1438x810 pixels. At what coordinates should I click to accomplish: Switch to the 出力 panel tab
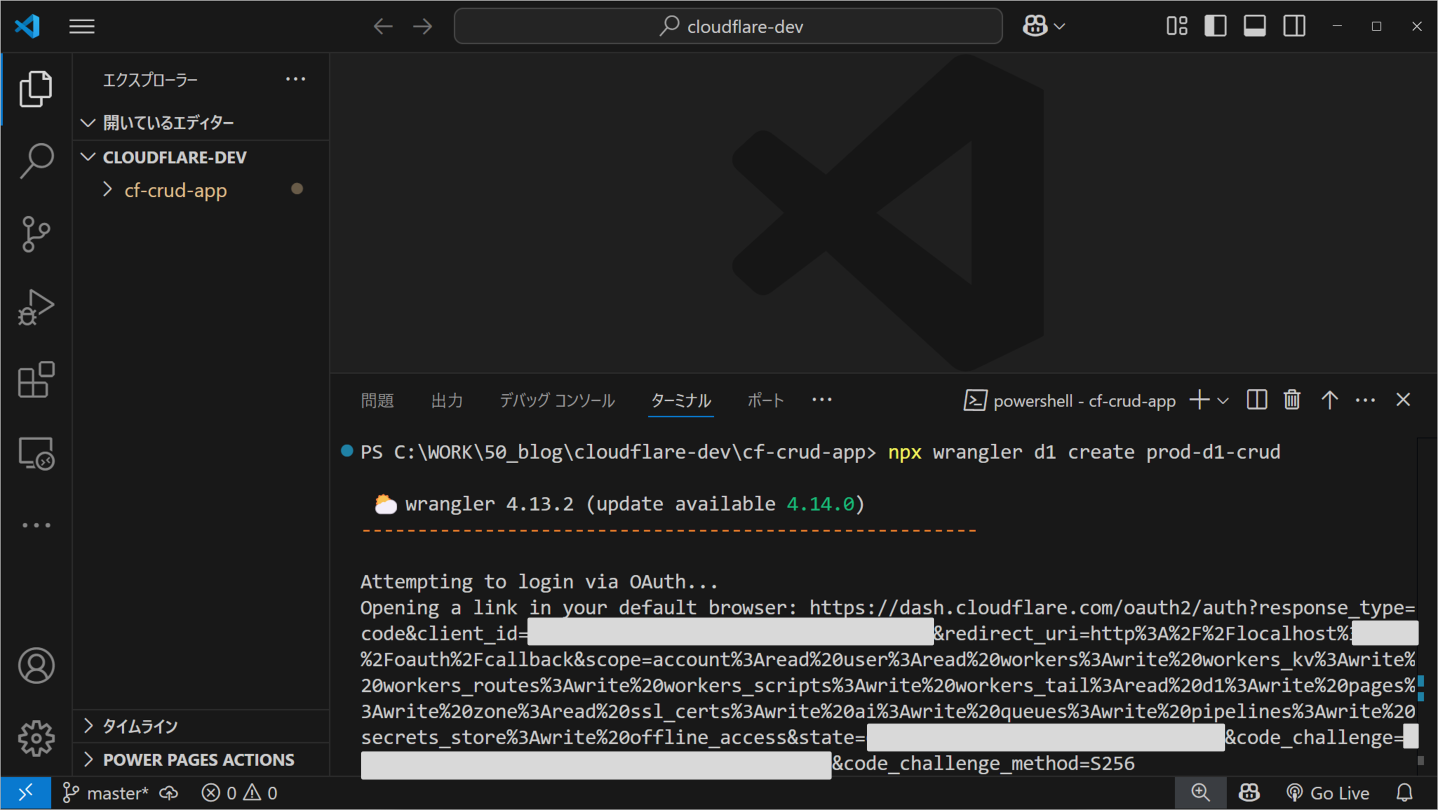[447, 400]
